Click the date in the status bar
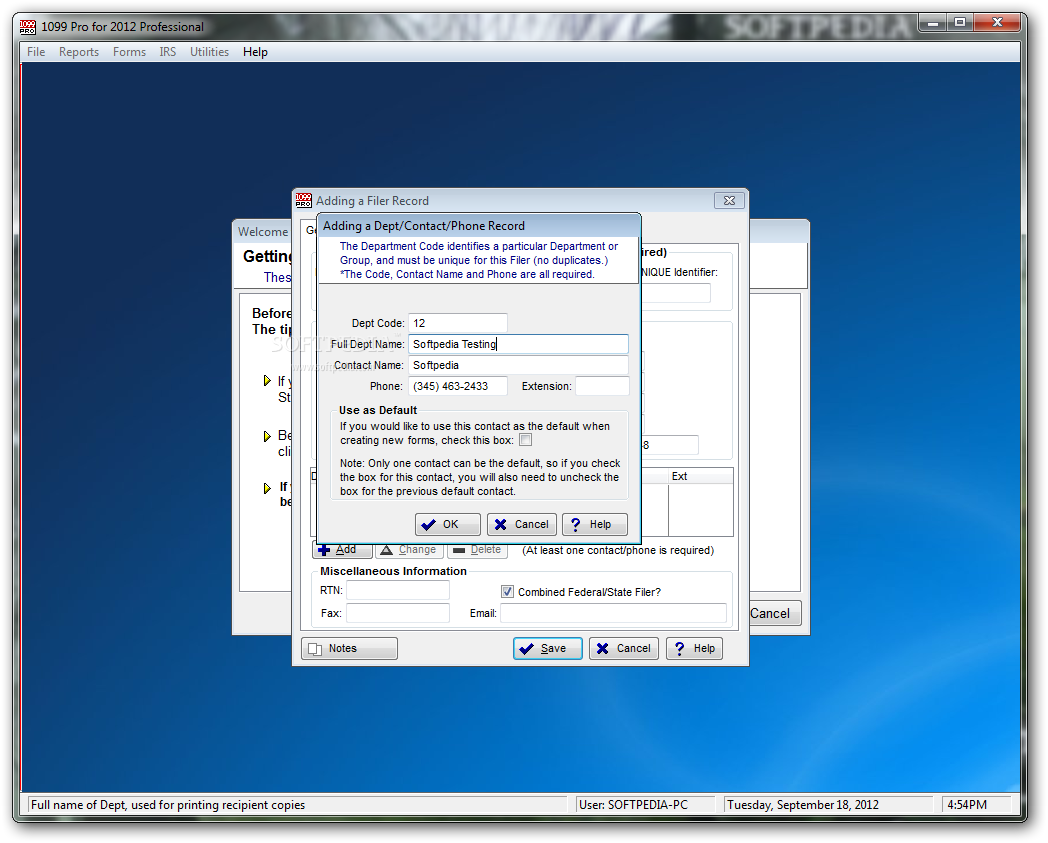This screenshot has width=1048, height=843. coord(803,805)
